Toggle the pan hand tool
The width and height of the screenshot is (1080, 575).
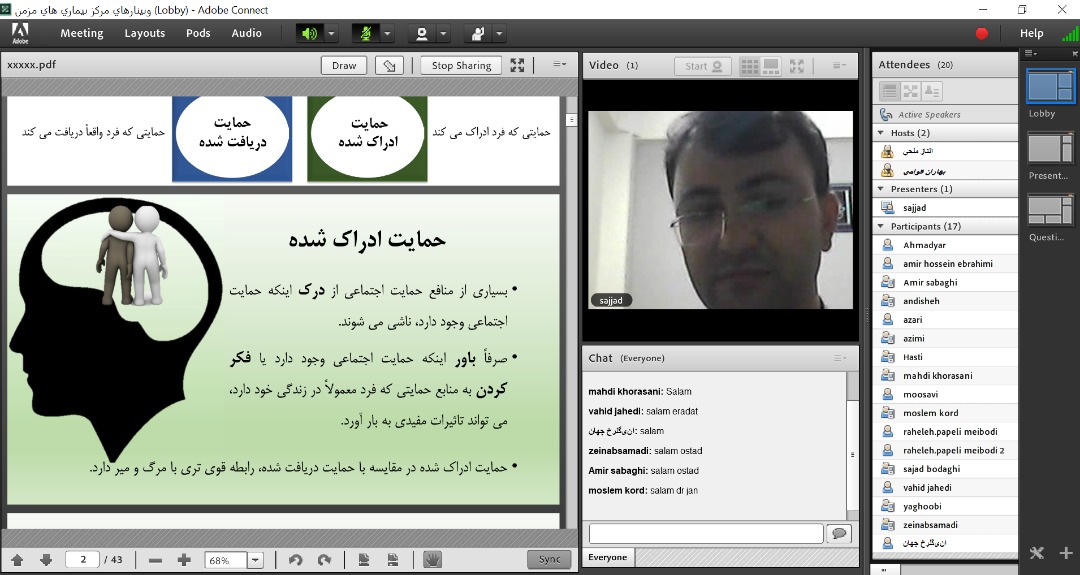[x=433, y=560]
